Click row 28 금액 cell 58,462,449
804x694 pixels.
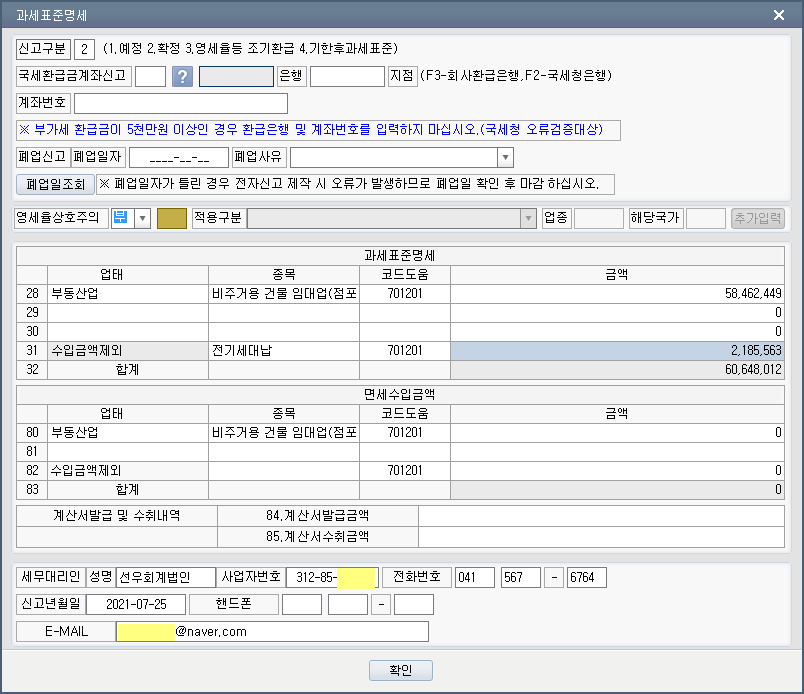(617, 294)
